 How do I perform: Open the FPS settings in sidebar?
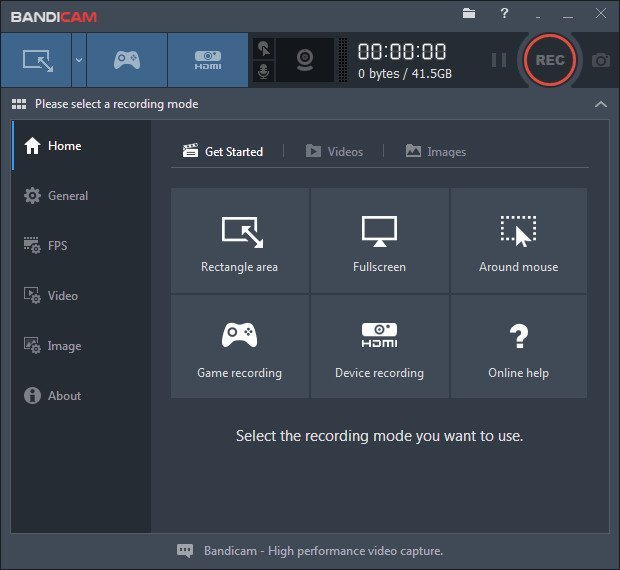pyautogui.click(x=57, y=246)
